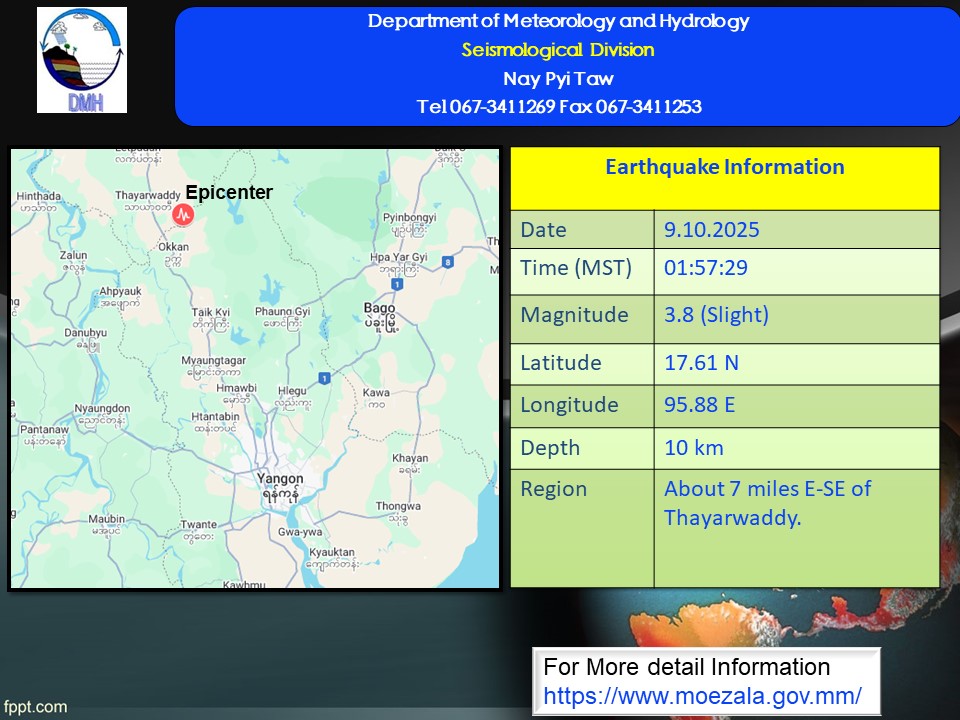960x720 pixels.
Task: Select the Depth value 10 km
Action: (693, 448)
